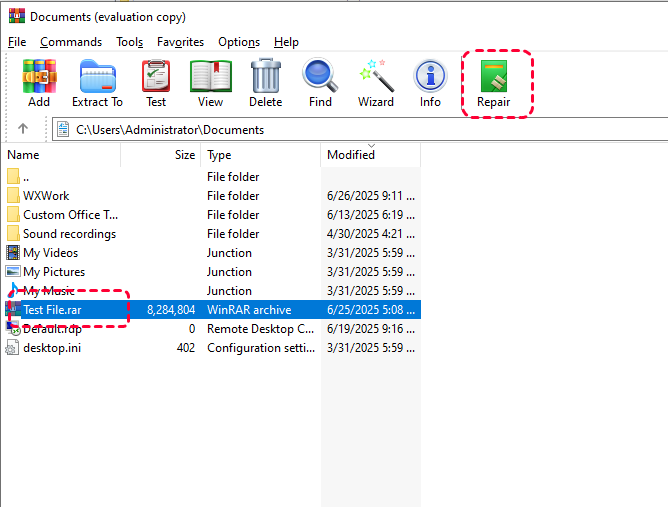Open the Options menu
The height and width of the screenshot is (507, 668).
239,42
